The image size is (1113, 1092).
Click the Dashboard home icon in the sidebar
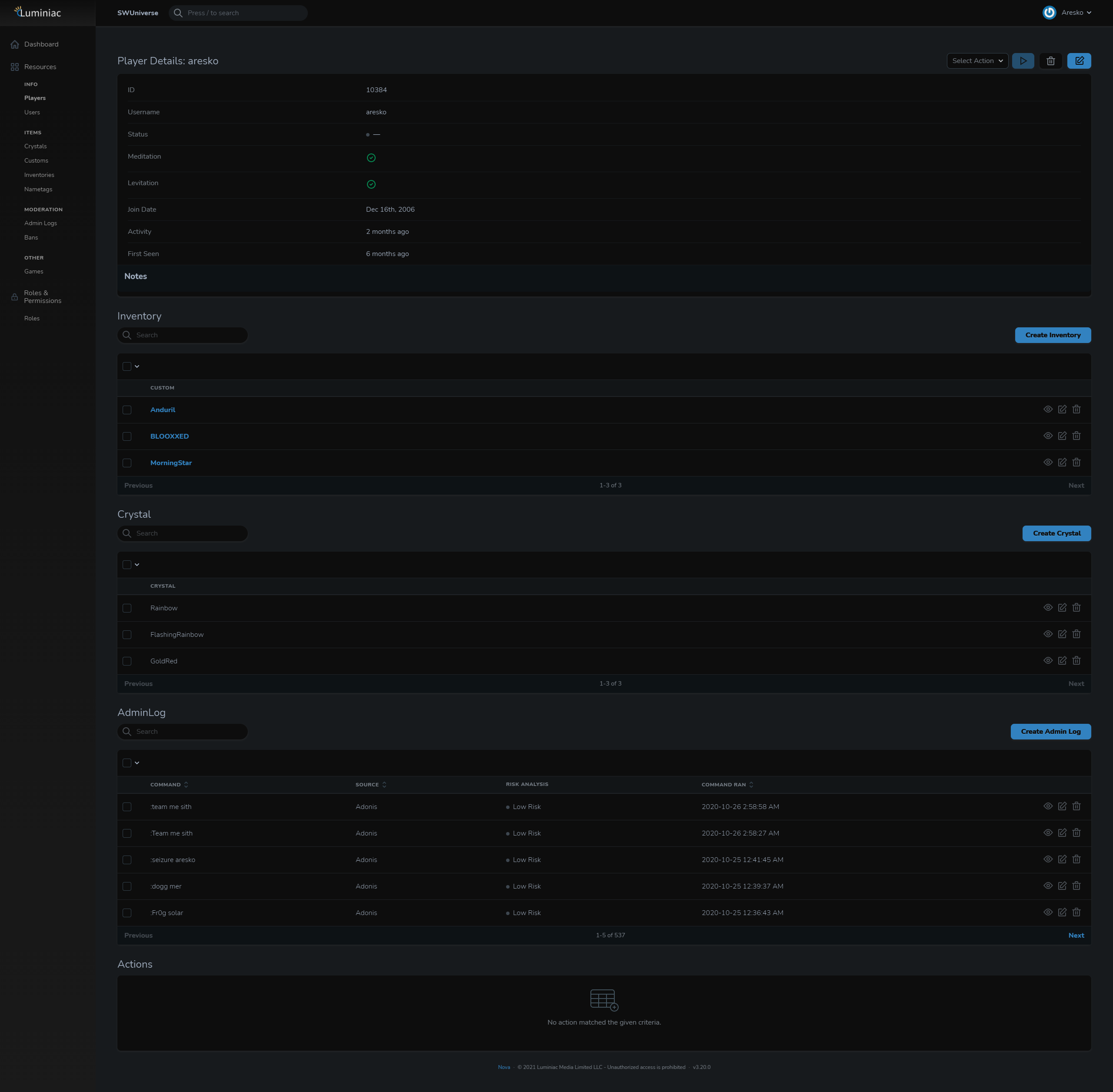click(x=14, y=44)
